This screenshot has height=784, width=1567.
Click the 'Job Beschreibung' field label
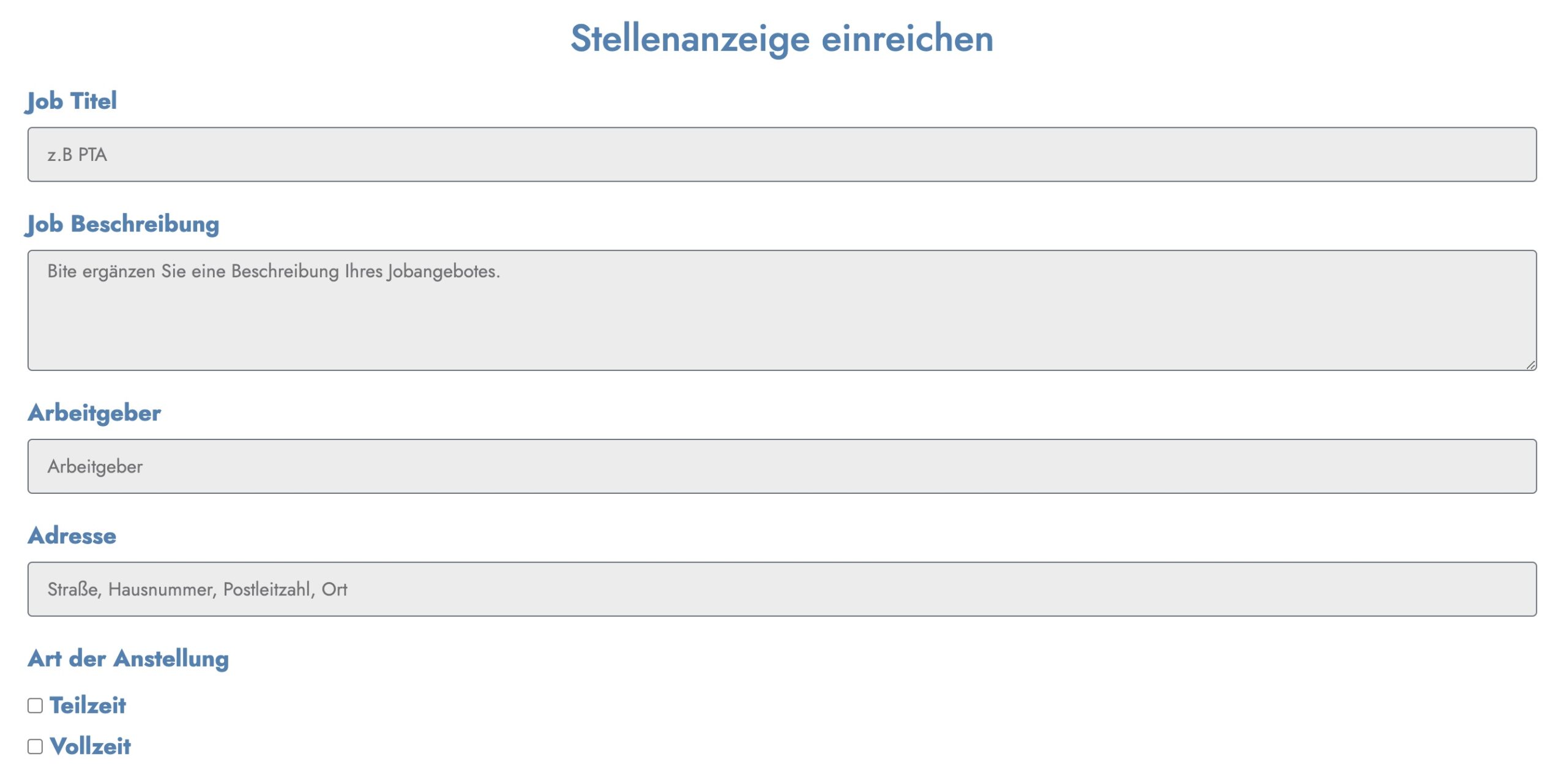(x=123, y=224)
